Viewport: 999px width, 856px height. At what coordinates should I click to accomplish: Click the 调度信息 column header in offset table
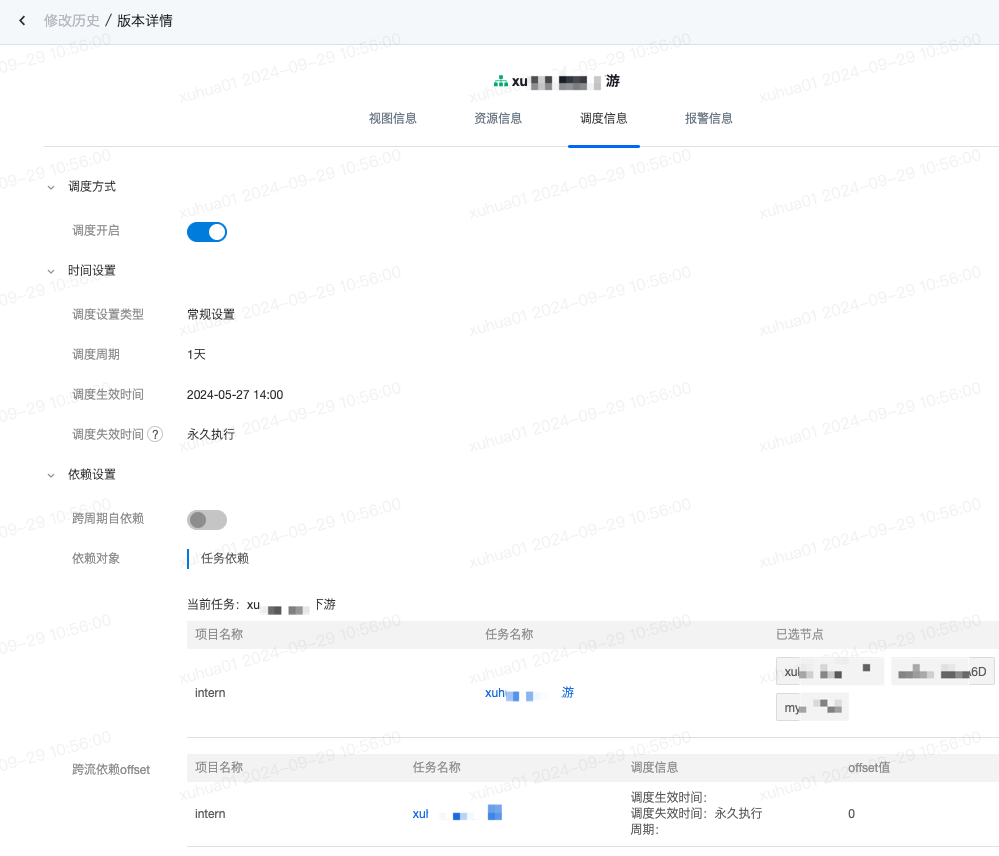click(654, 768)
